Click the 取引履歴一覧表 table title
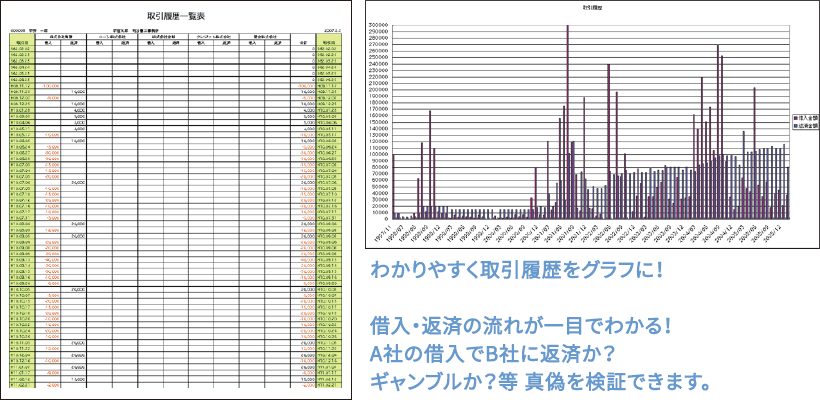The image size is (820, 400). click(176, 16)
